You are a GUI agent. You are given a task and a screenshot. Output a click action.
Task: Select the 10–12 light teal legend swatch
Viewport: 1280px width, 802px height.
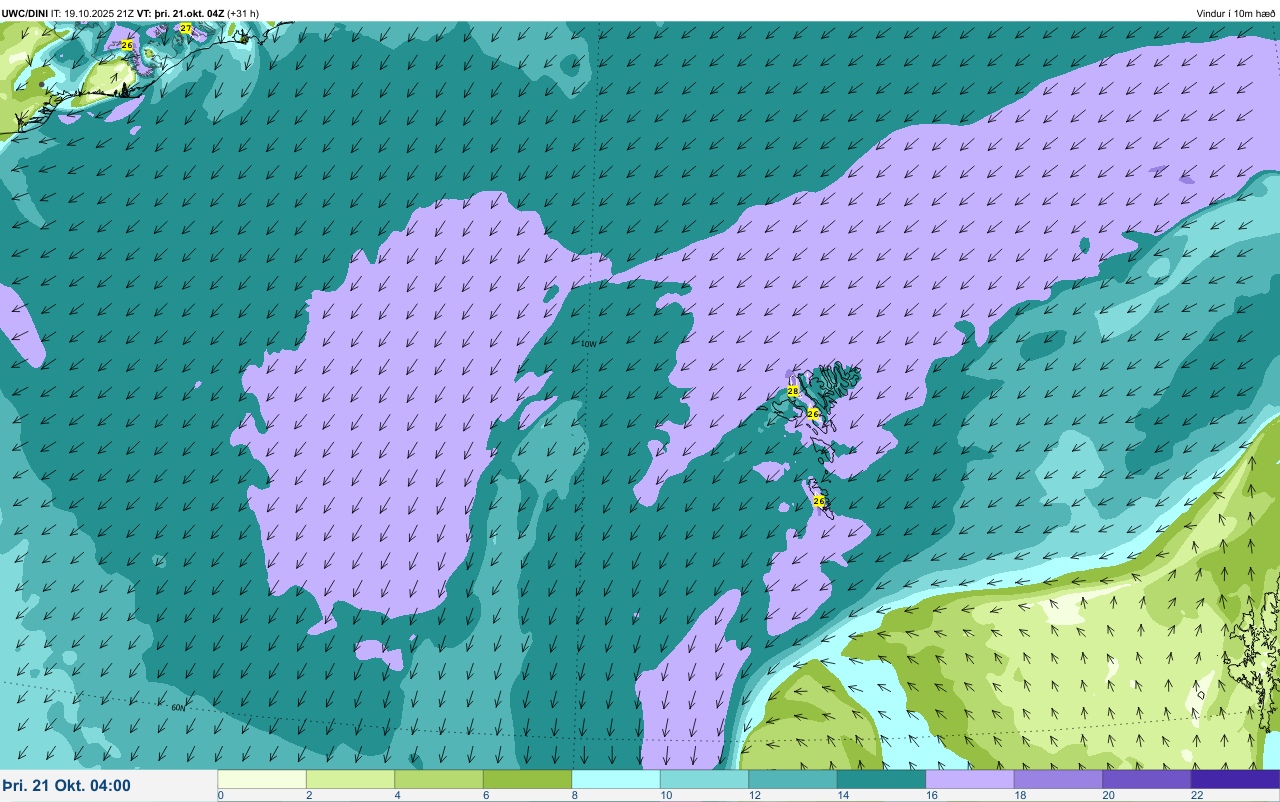coord(704,779)
